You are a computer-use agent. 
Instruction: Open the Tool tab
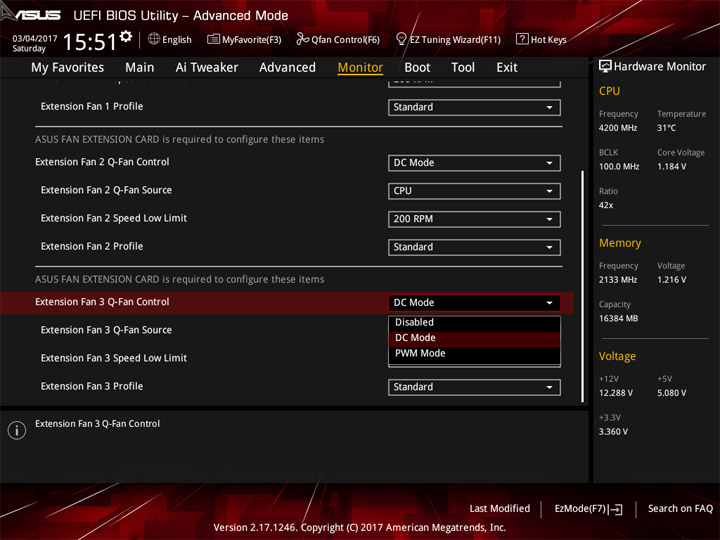pos(463,68)
